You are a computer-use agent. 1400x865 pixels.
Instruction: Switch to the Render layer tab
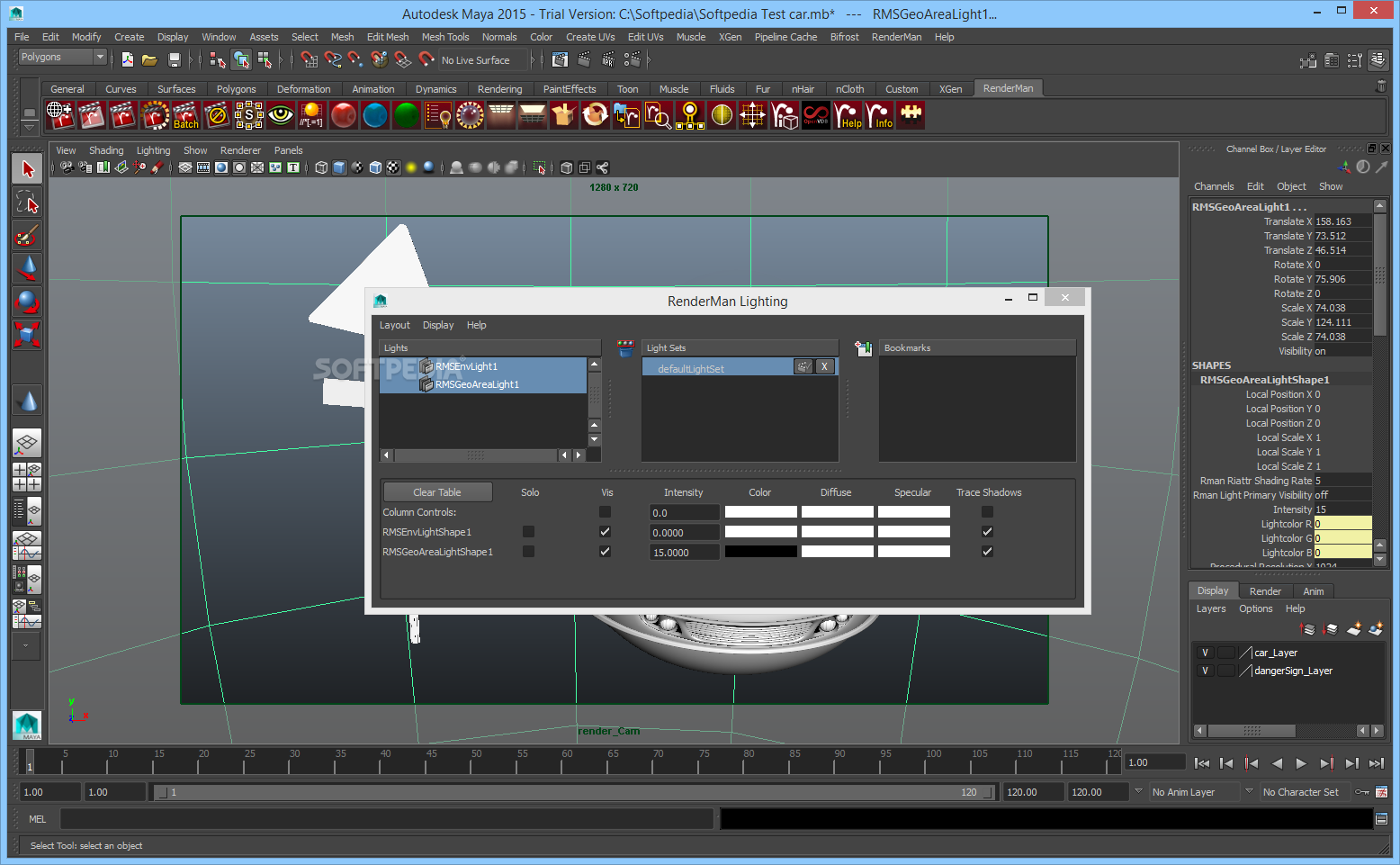point(1265,591)
